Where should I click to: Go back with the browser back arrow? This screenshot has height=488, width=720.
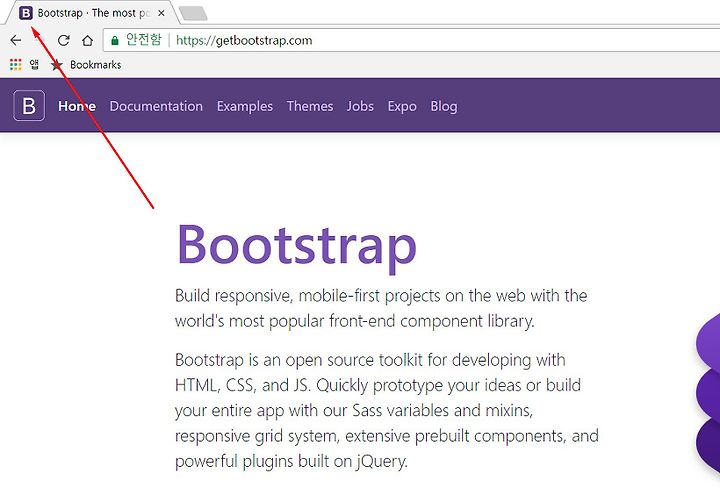click(16, 40)
